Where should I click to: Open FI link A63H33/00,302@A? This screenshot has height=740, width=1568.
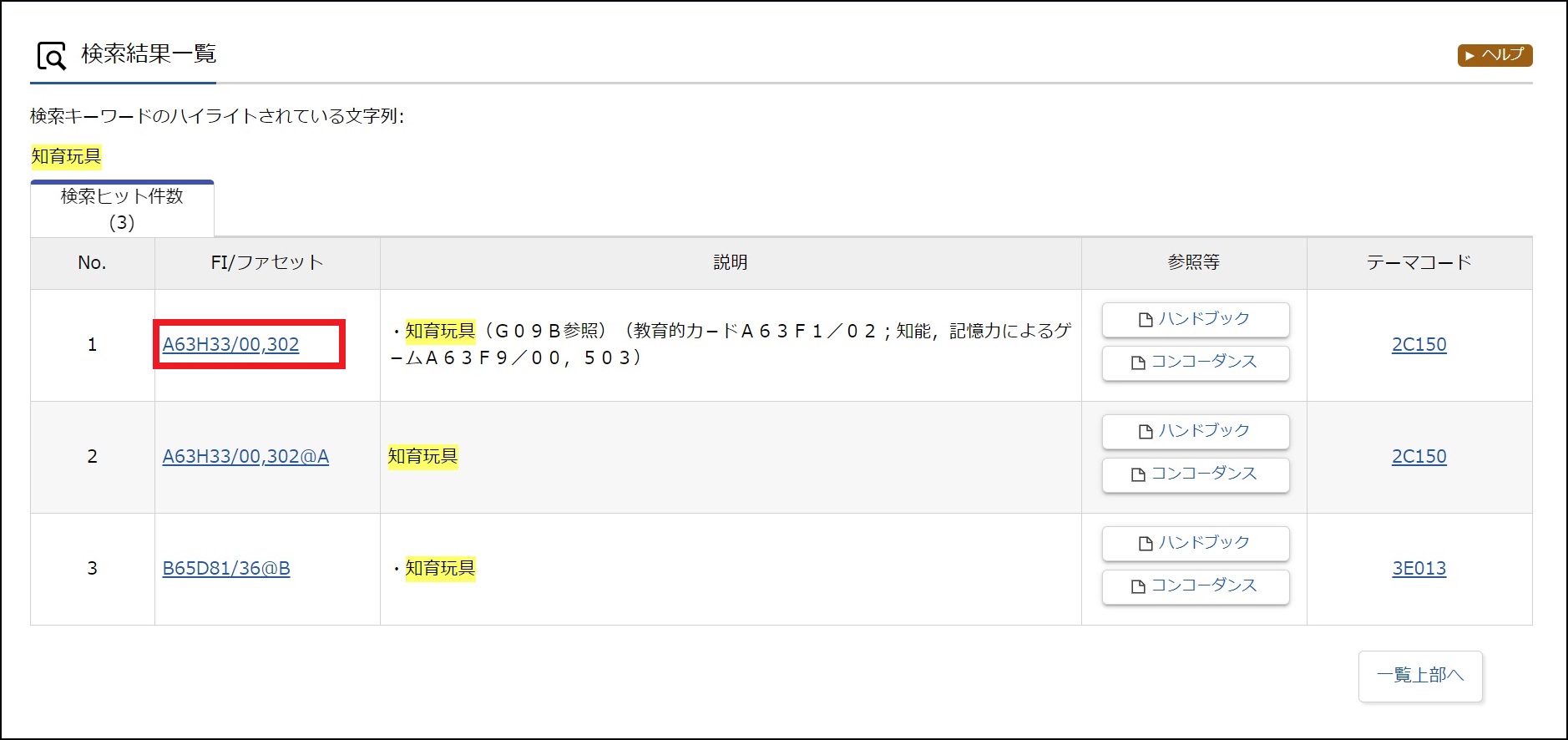coord(245,456)
